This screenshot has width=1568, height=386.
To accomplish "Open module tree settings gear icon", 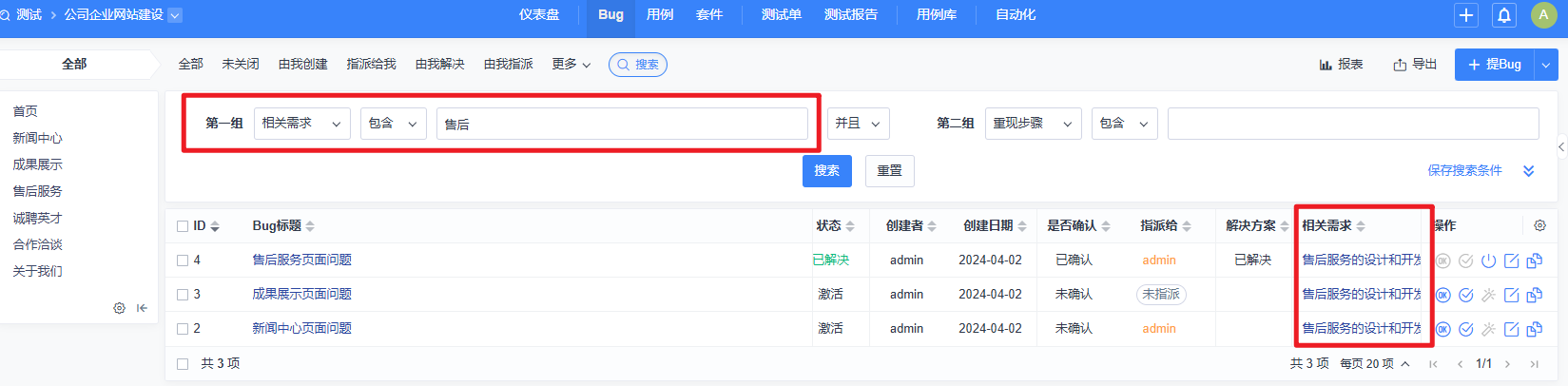I will point(119,308).
